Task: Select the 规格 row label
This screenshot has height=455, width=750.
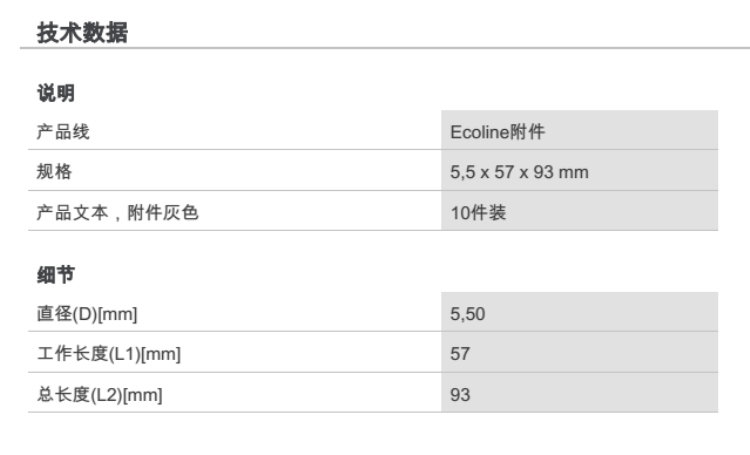Action: point(50,171)
